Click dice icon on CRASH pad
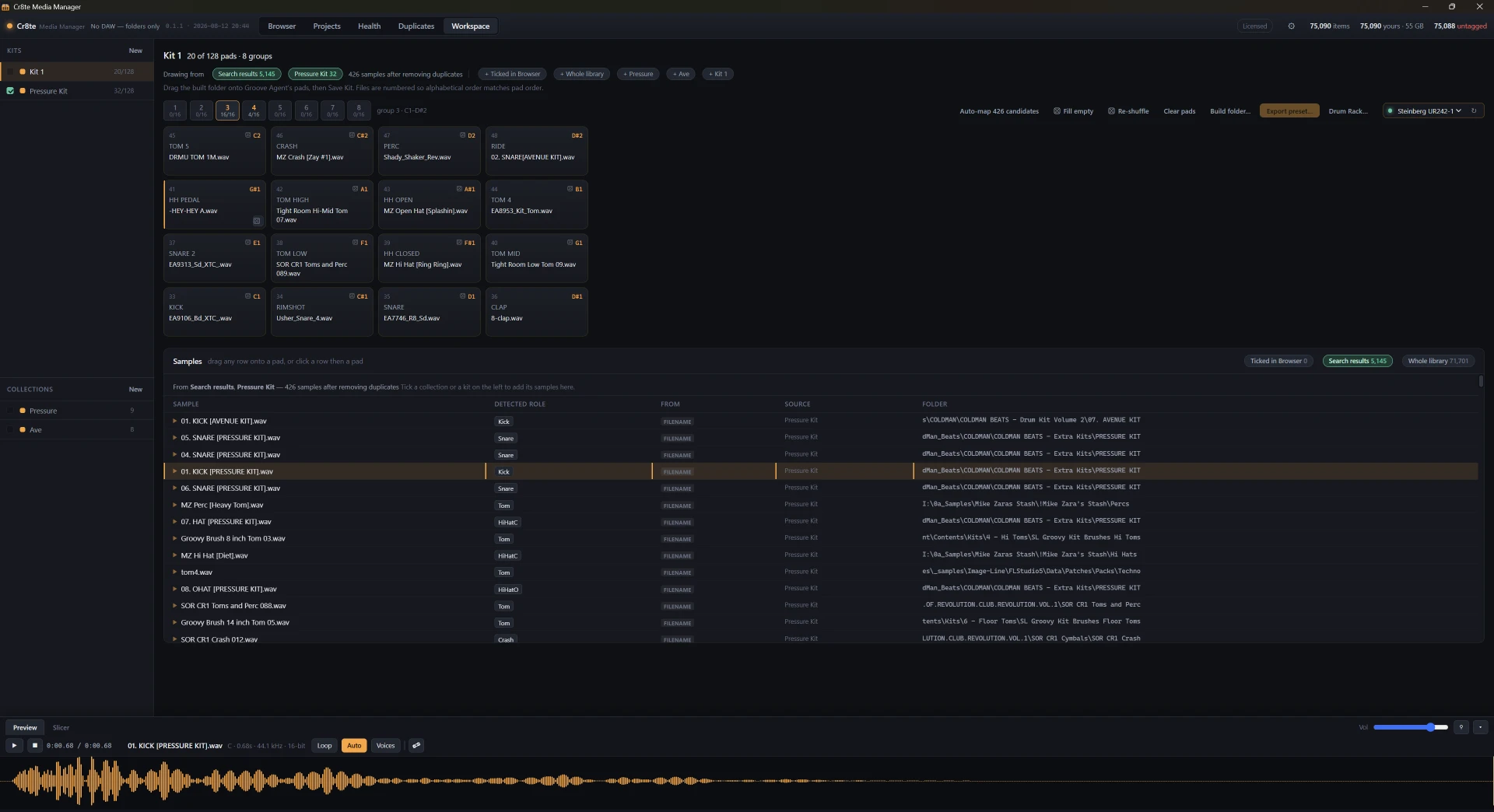1494x812 pixels. [352, 135]
